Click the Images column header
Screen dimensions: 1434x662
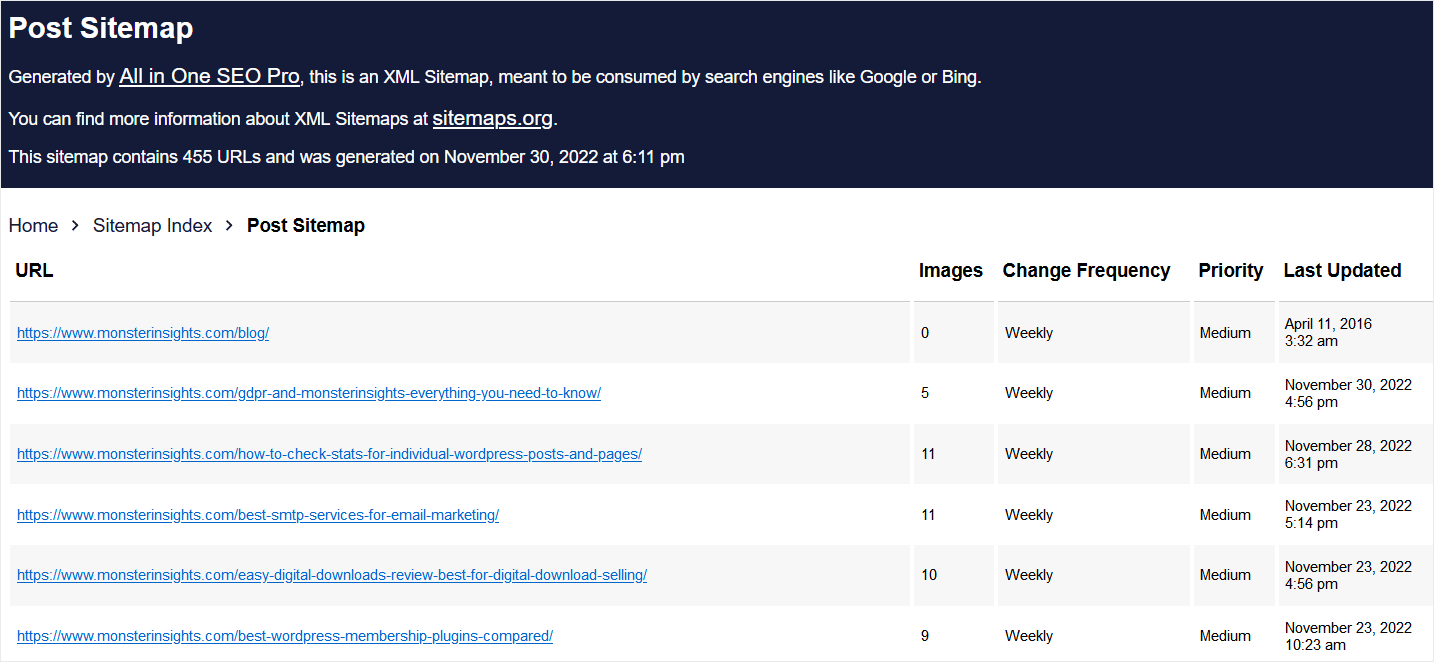coord(949,270)
